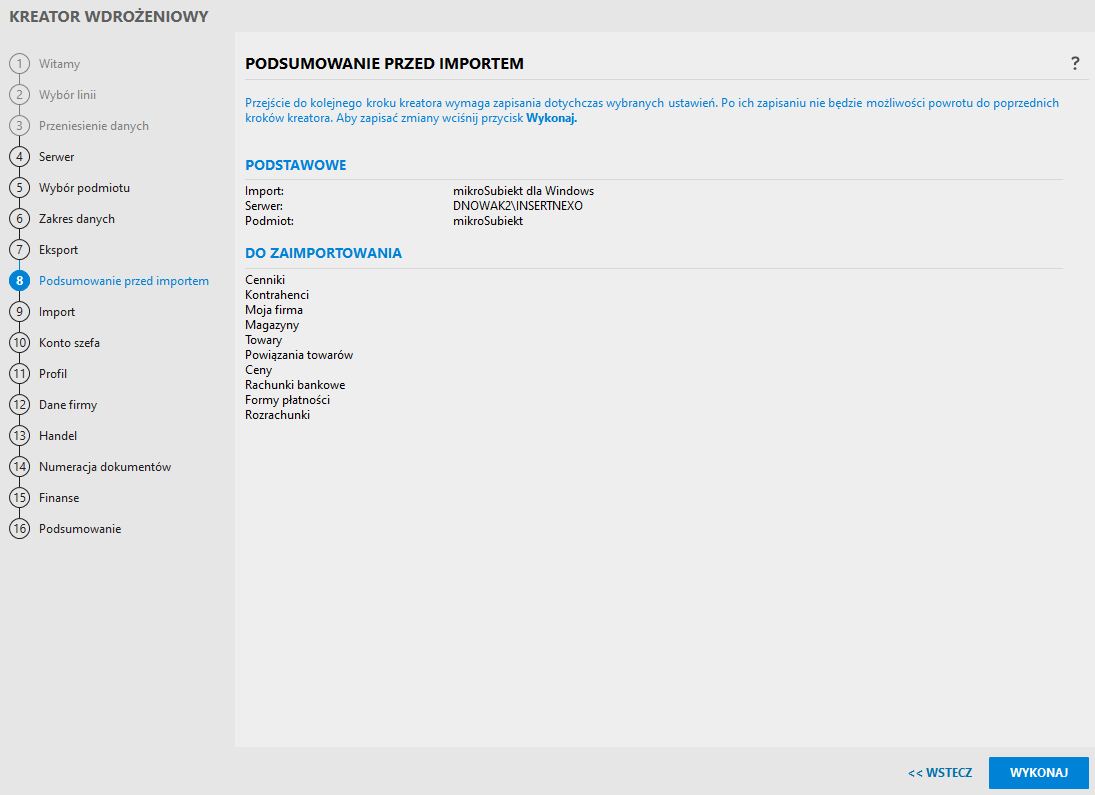Viewport: 1095px width, 795px height.
Task: Click the Cenniki list entry
Action: [x=265, y=279]
